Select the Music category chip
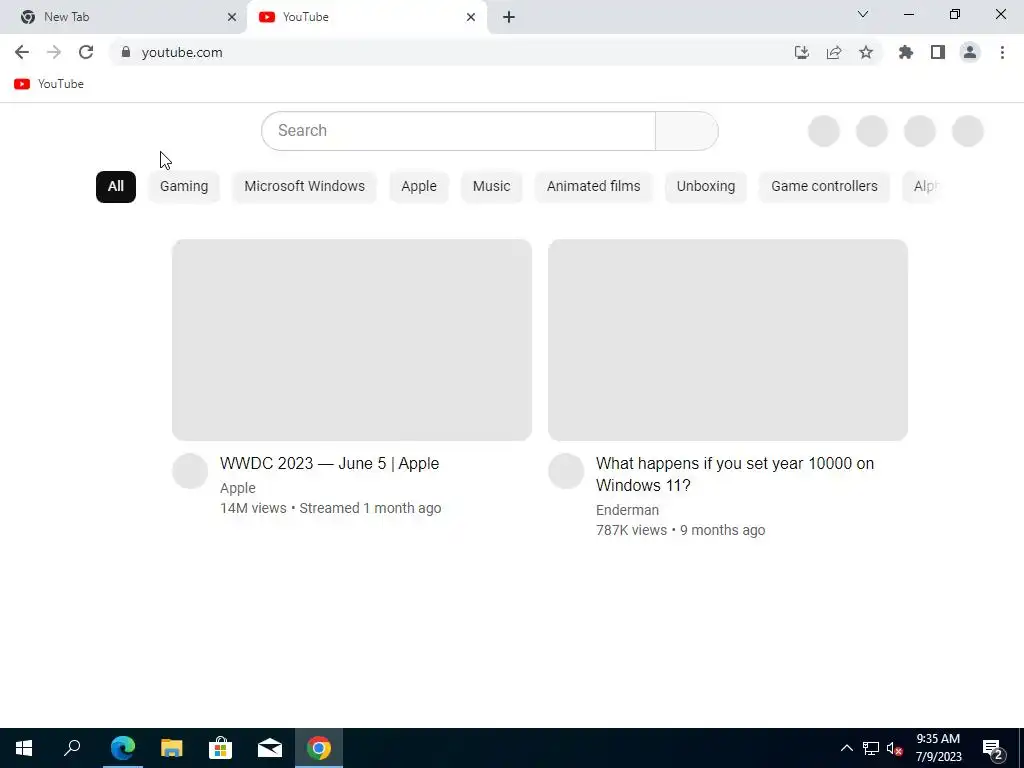Screen dimensions: 1024x768 point(491,187)
